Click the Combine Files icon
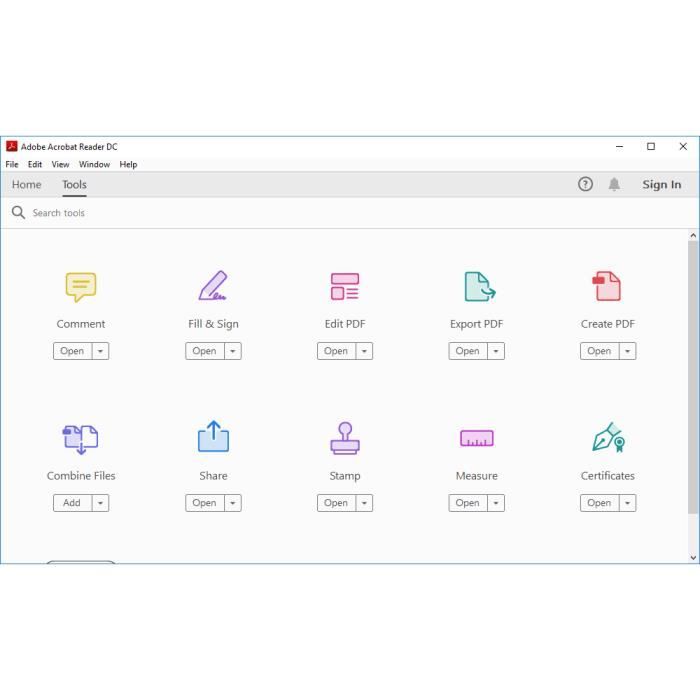The image size is (700, 700). (x=80, y=439)
